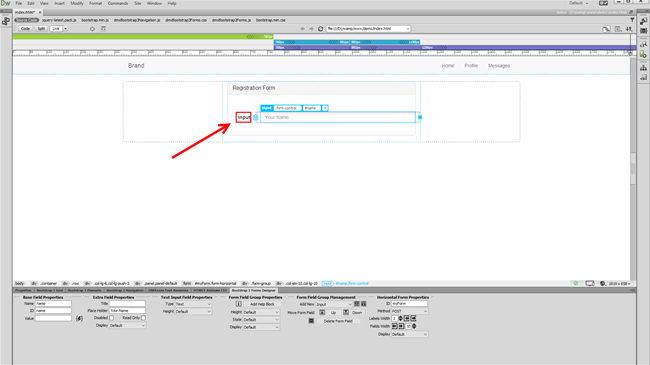Switch to Split view
This screenshot has height=365, width=650.
[x=41, y=29]
